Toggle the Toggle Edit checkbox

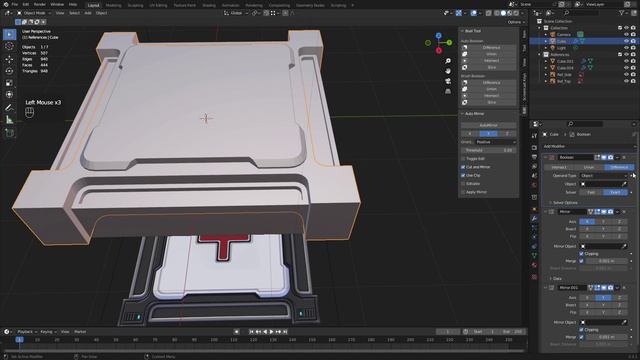[x=463, y=158]
